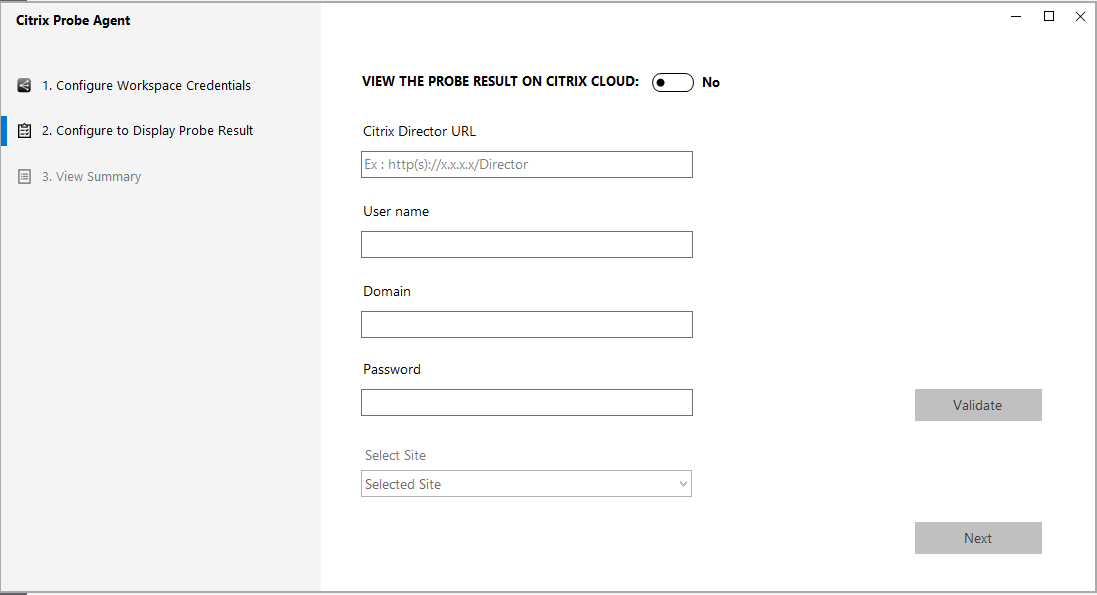
Task: Close the Citrix Probe Agent window
Action: tap(1080, 16)
